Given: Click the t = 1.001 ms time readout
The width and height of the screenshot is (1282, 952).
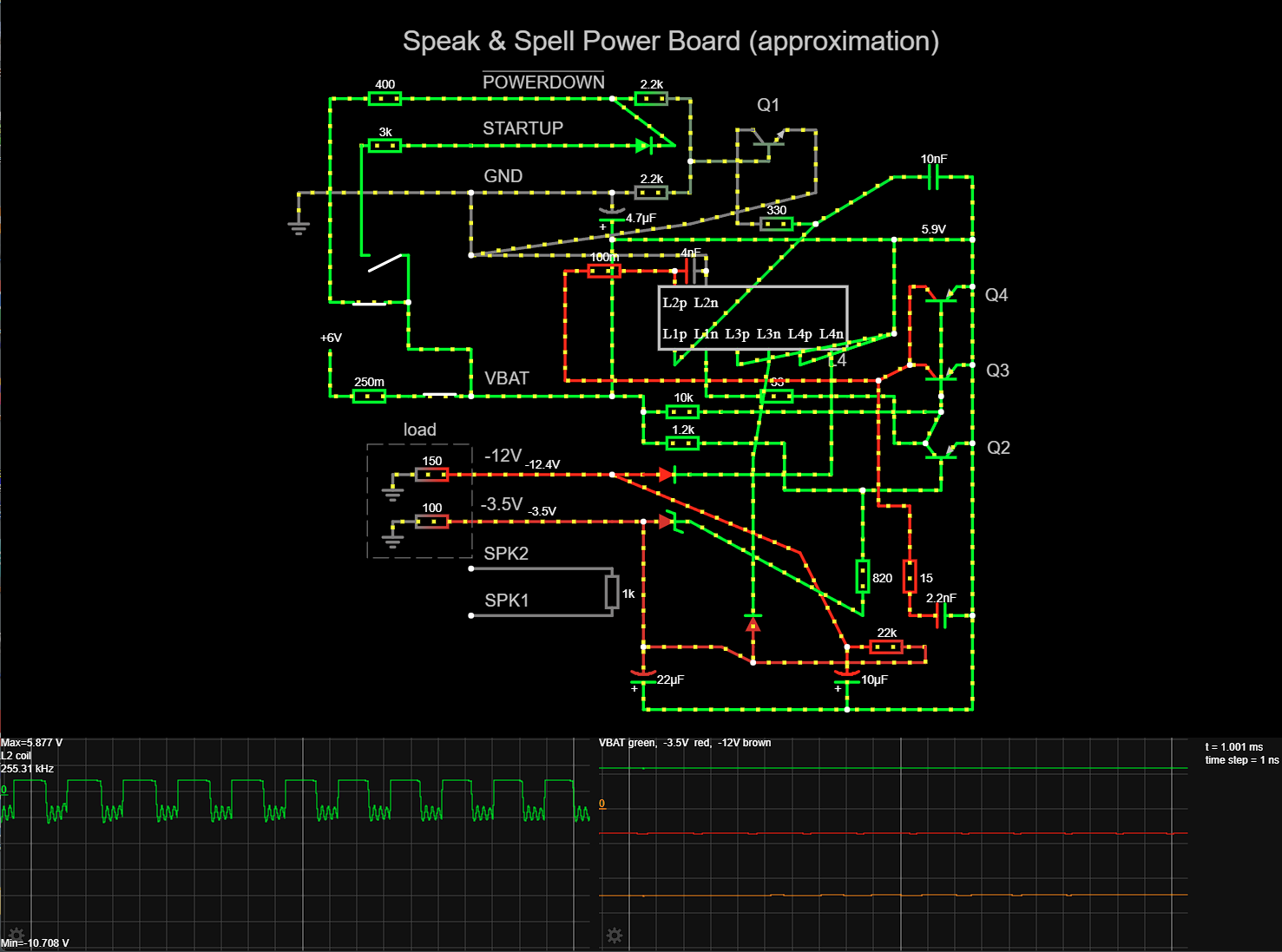Looking at the screenshot, I should click(x=1233, y=747).
